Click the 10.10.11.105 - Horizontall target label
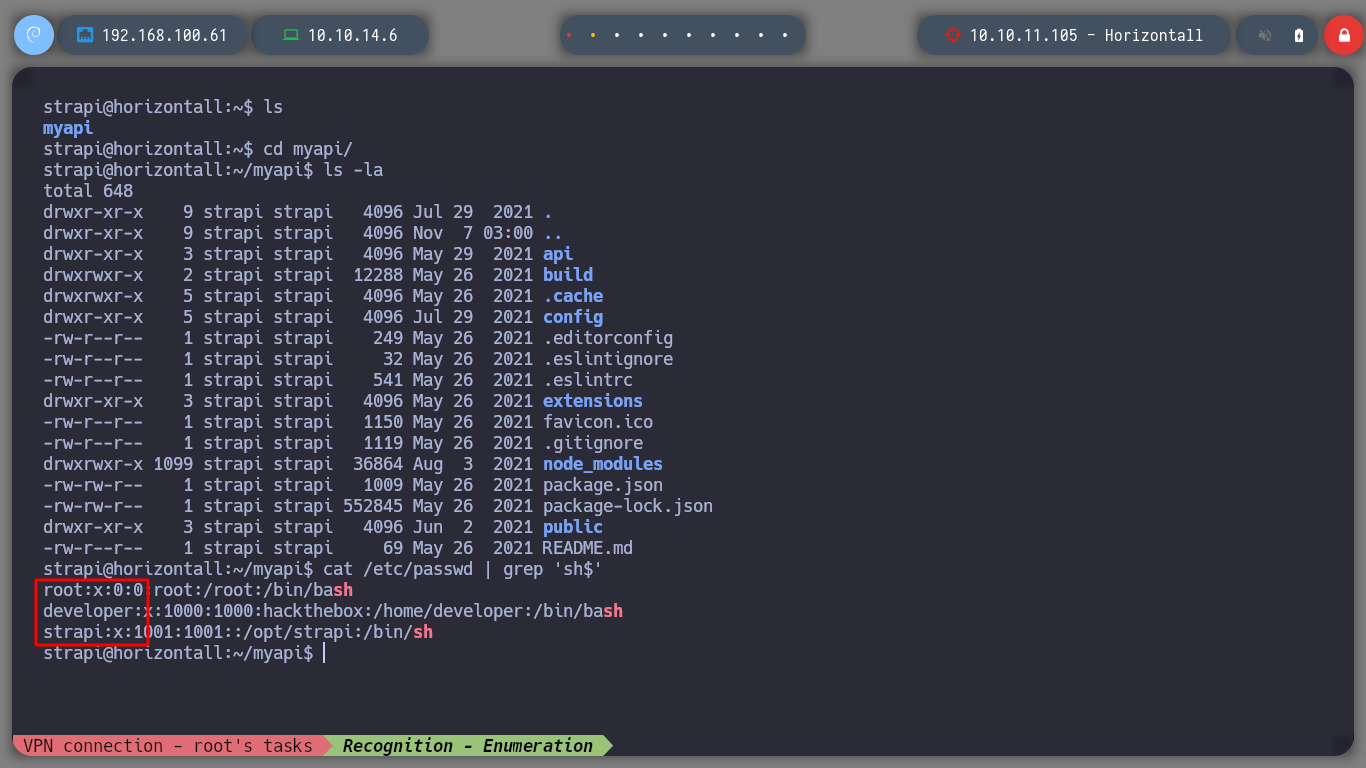 pos(1086,35)
